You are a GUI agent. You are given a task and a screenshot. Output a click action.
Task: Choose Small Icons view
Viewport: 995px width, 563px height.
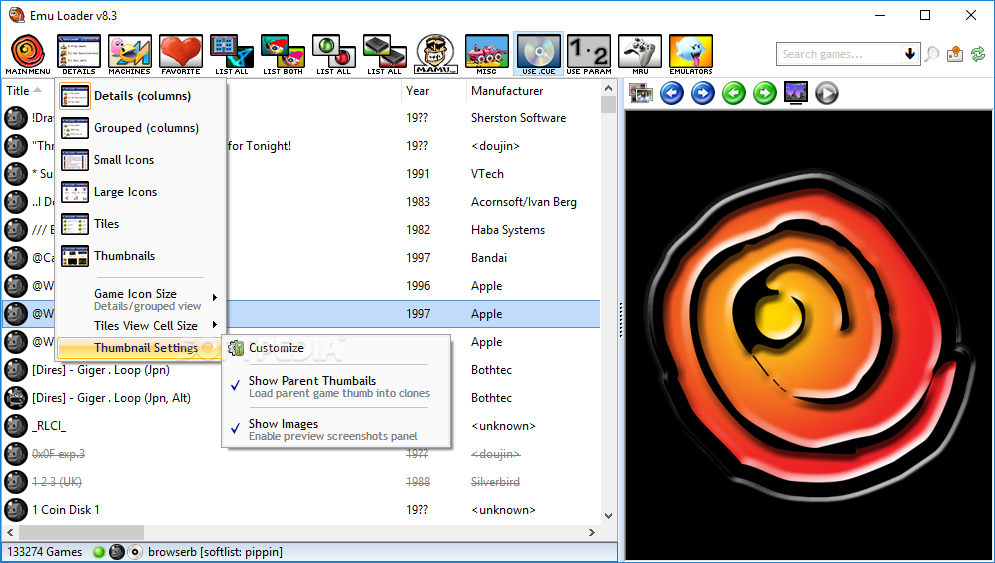[142, 160]
